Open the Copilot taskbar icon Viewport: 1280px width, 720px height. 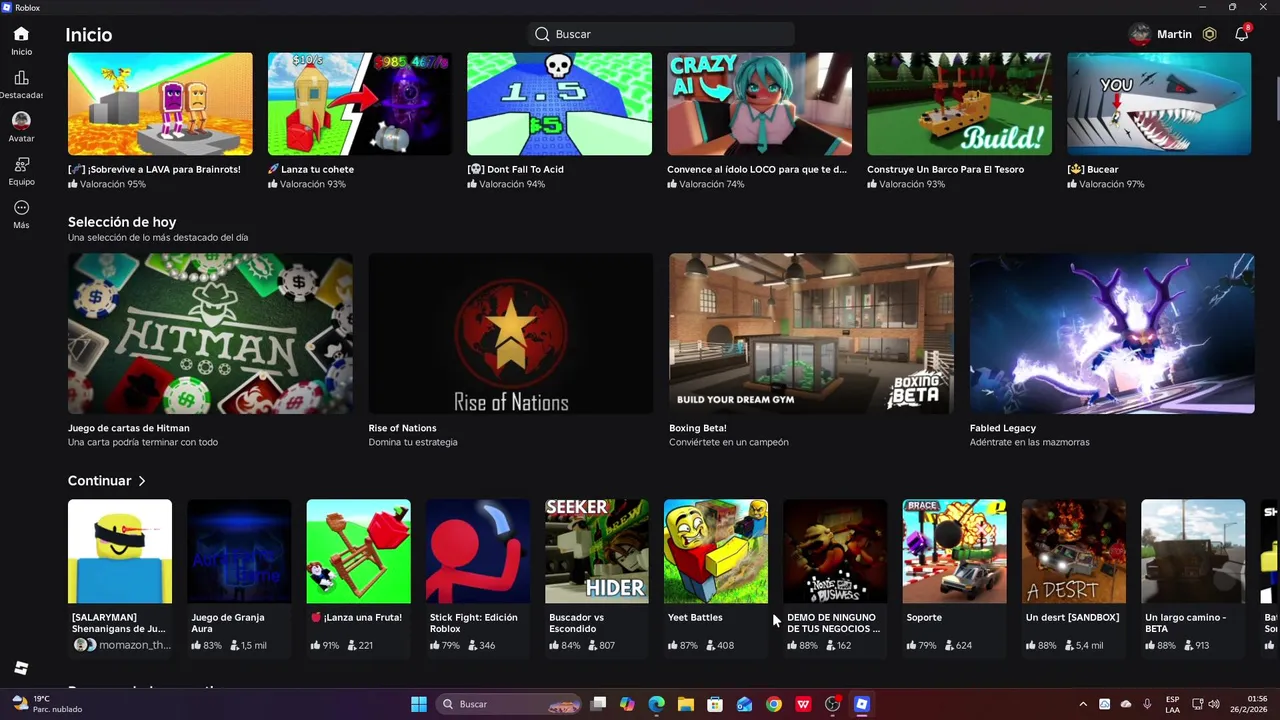pos(627,704)
